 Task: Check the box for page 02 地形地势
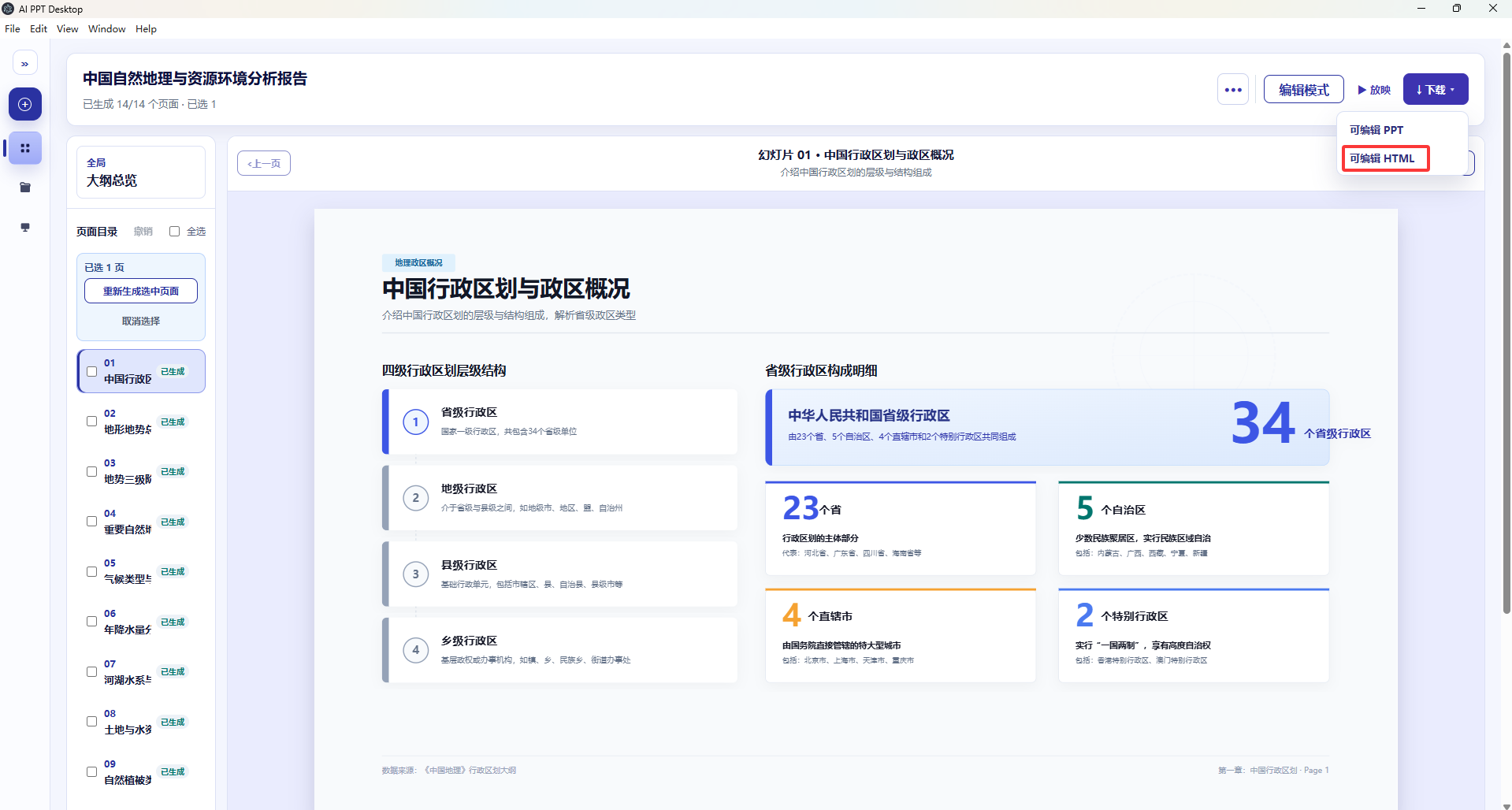[91, 422]
